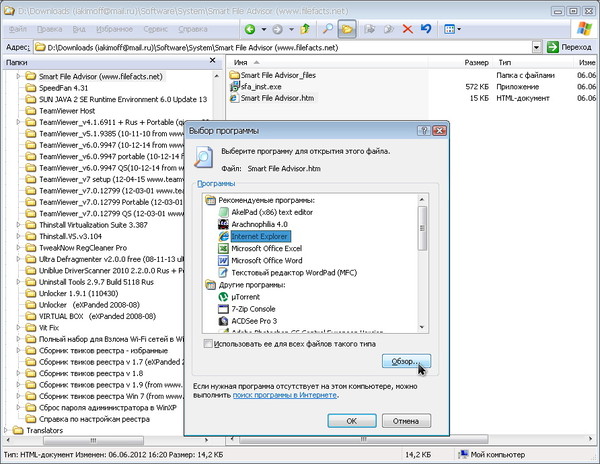The height and width of the screenshot is (464, 600).
Task: Expand the Vit Fix folder node
Action: coord(18,328)
